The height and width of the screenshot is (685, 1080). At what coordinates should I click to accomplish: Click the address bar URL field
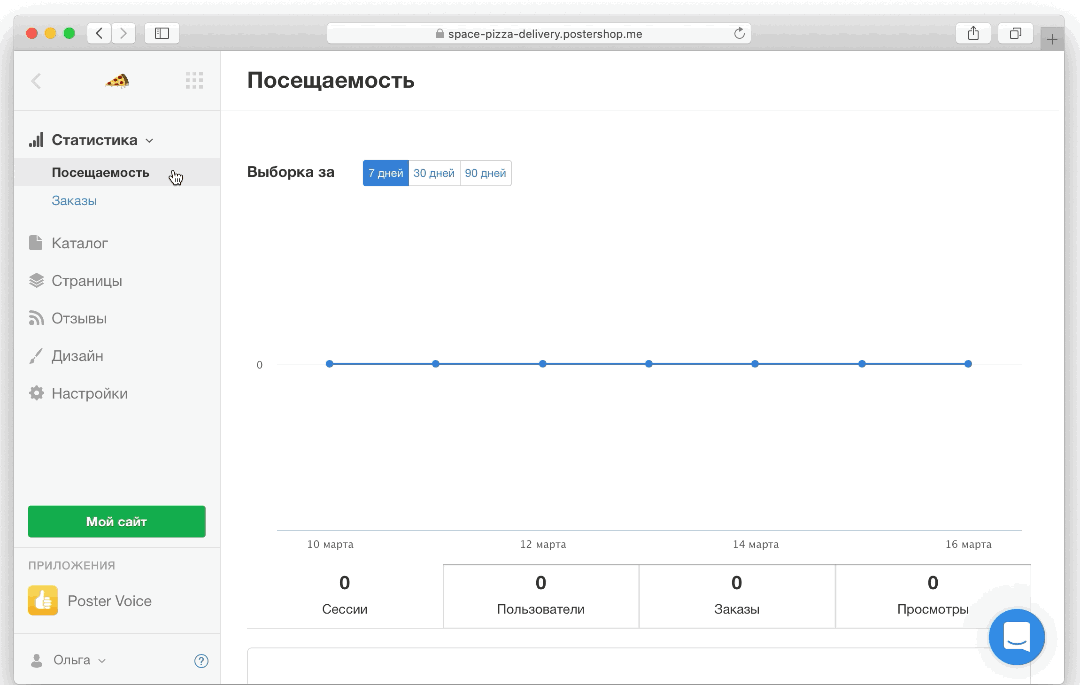click(540, 33)
